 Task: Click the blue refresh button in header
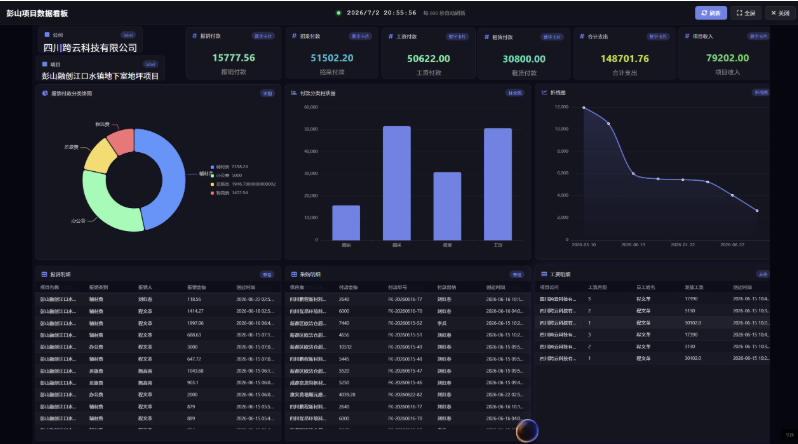click(710, 13)
